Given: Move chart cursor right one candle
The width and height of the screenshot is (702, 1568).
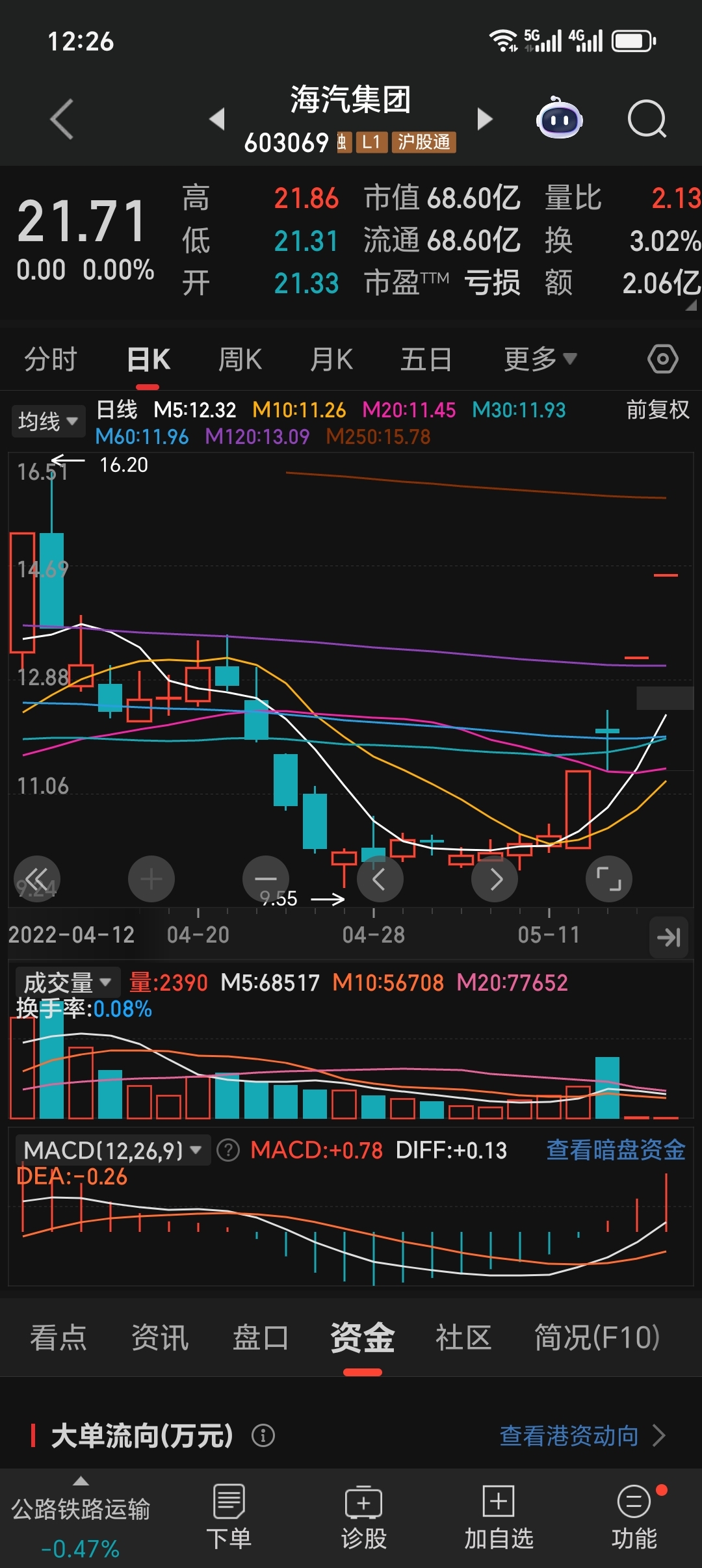Looking at the screenshot, I should [495, 880].
